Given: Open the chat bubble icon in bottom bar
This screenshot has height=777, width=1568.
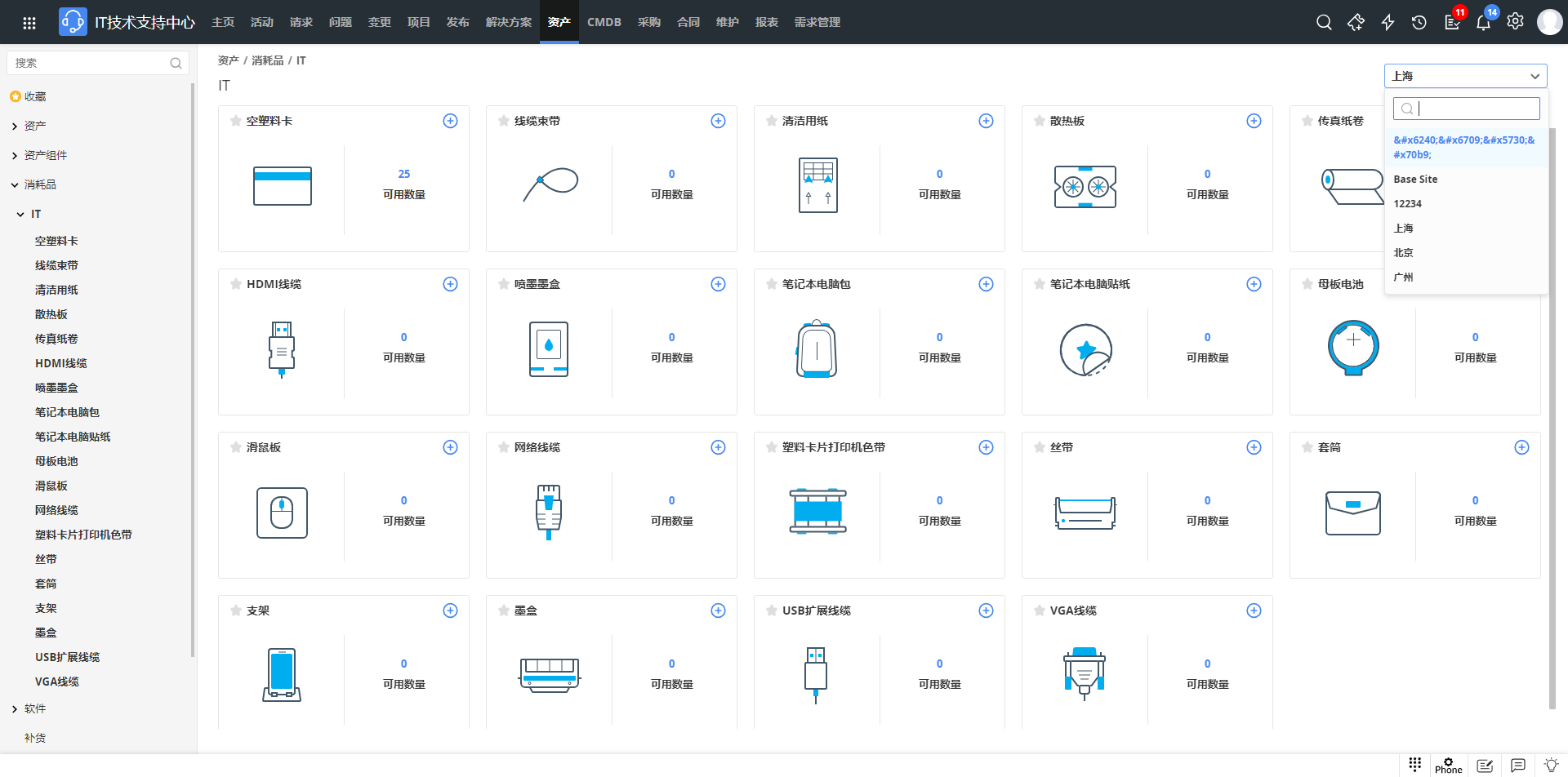Looking at the screenshot, I should tap(1518, 766).
